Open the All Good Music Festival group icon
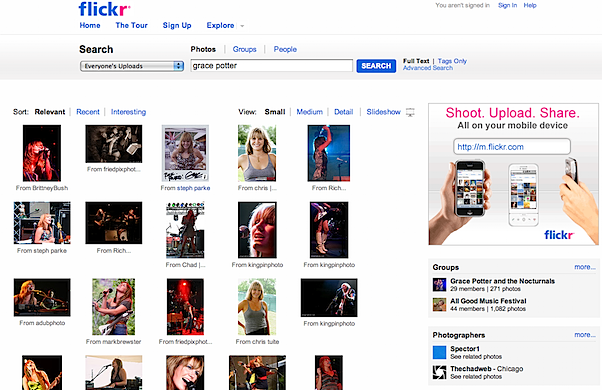This screenshot has width=602, height=390. [439, 305]
